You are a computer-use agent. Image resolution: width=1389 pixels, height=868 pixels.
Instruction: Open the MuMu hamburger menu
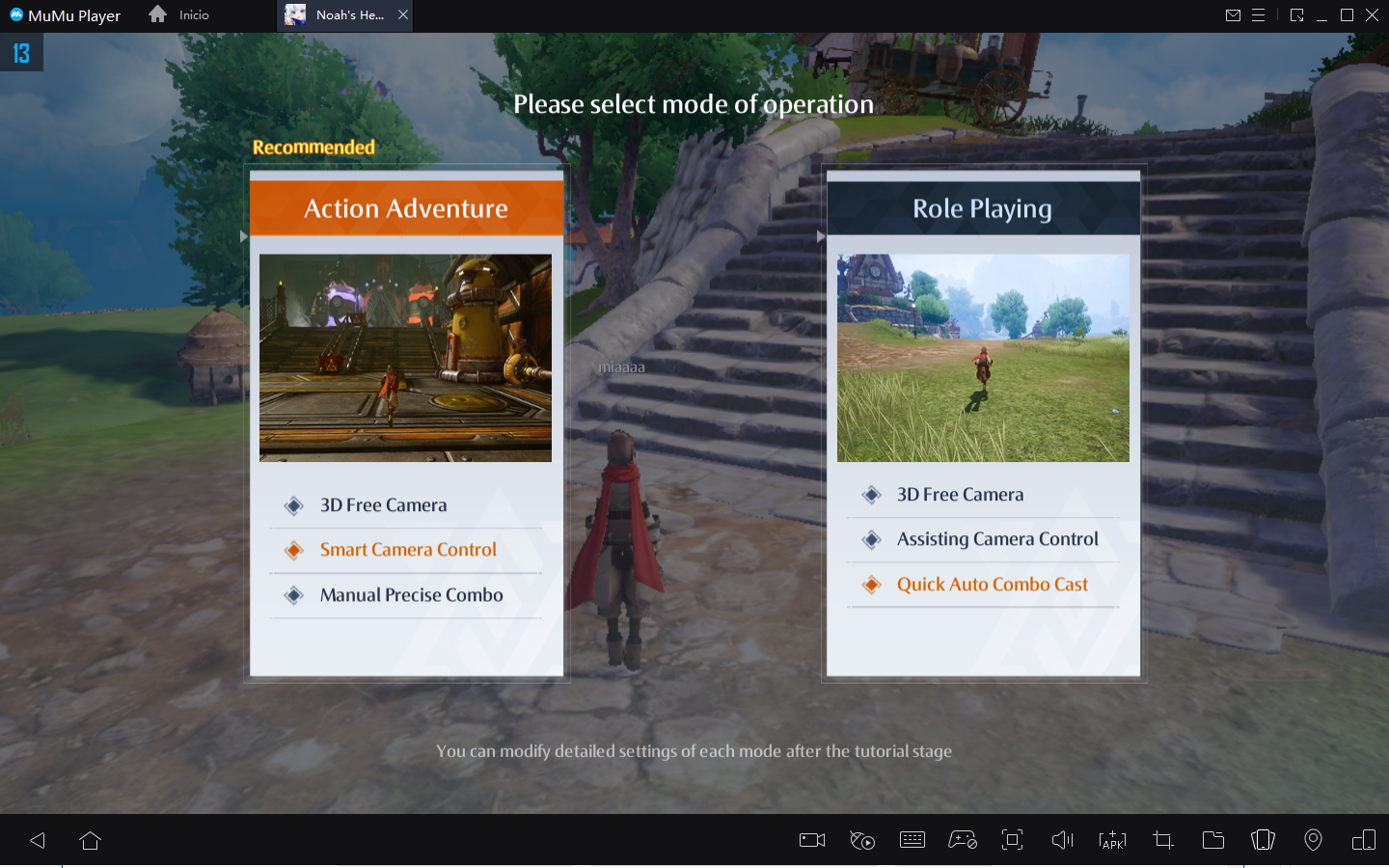1258,15
